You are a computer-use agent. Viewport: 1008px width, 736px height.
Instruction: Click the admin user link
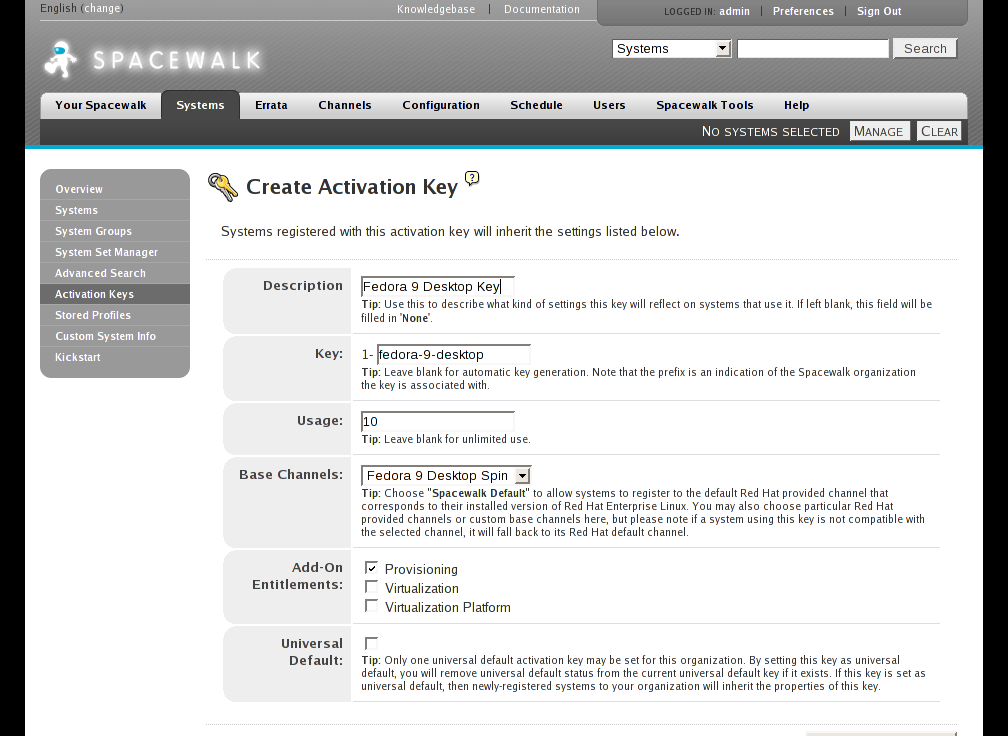[734, 12]
